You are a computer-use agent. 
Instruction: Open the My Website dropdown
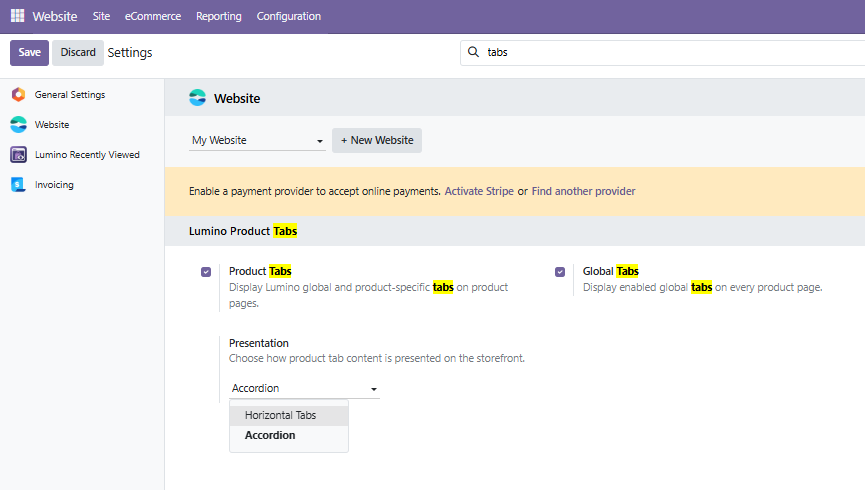(x=257, y=140)
